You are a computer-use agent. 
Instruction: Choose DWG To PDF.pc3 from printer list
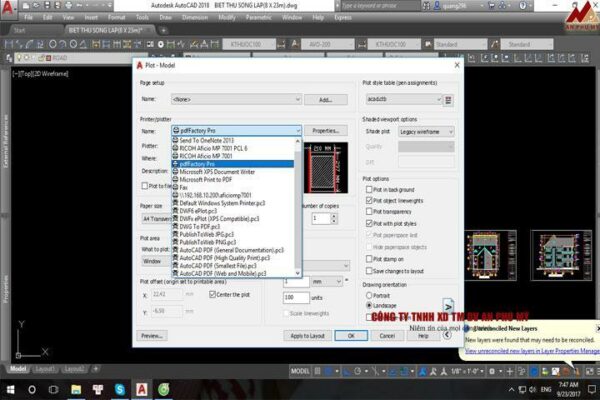(x=233, y=227)
